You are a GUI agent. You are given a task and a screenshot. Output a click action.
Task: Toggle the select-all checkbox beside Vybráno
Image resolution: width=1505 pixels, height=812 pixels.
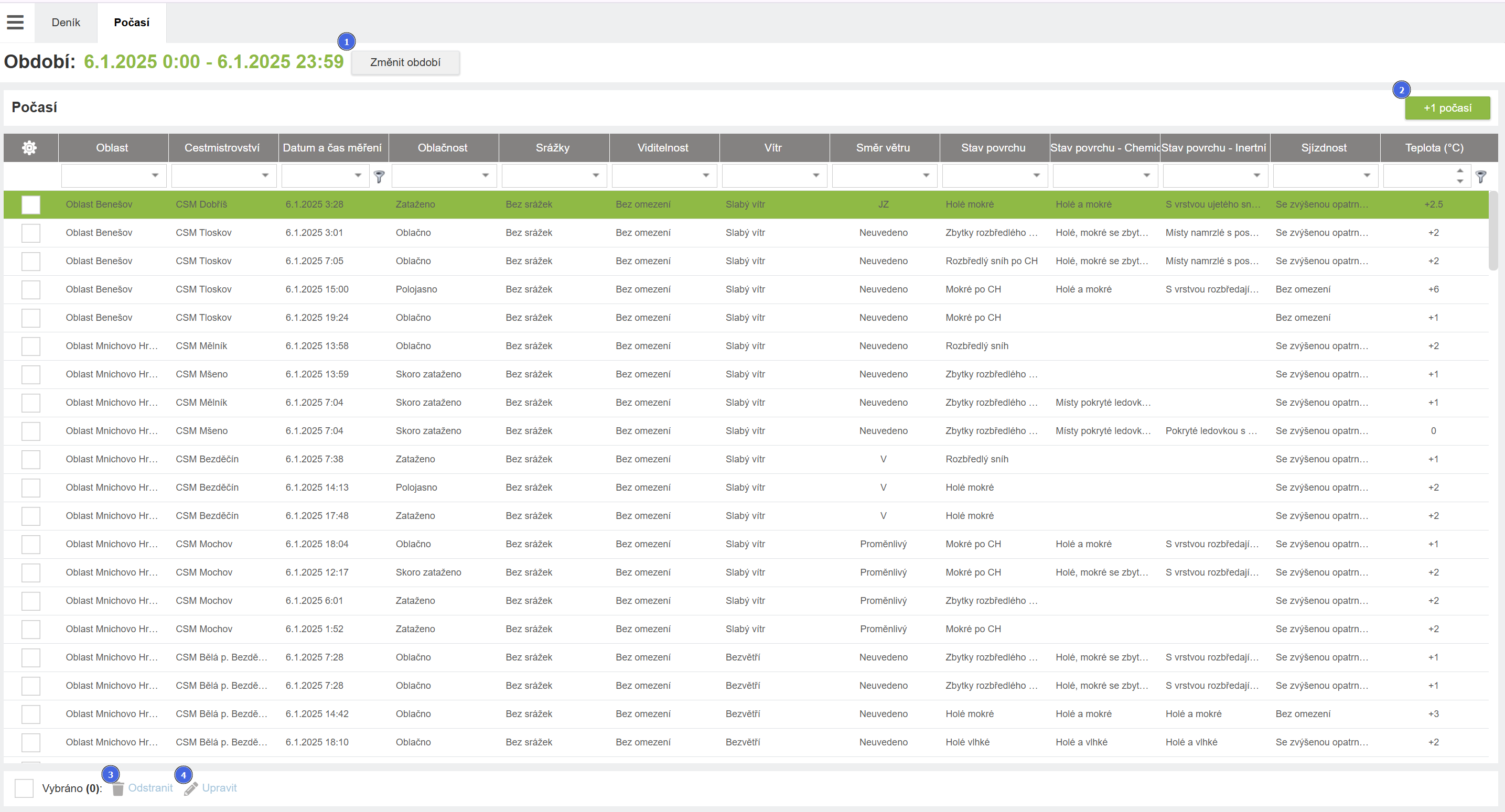[x=24, y=788]
